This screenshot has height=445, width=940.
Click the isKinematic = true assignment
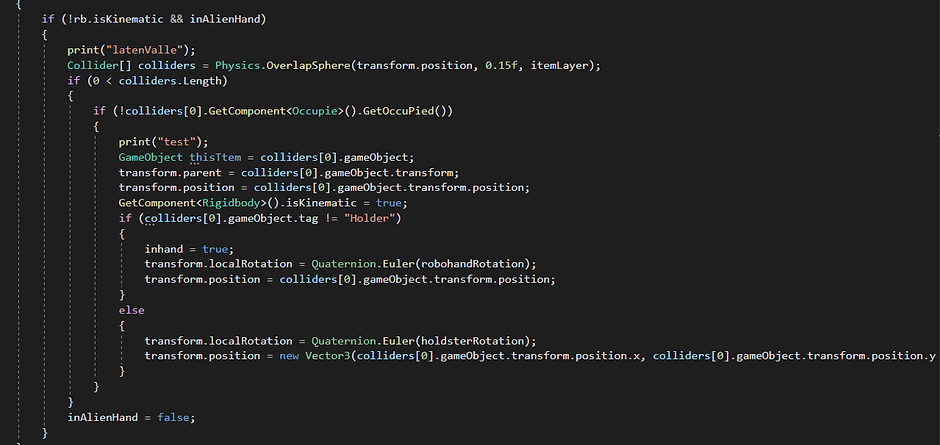point(345,204)
